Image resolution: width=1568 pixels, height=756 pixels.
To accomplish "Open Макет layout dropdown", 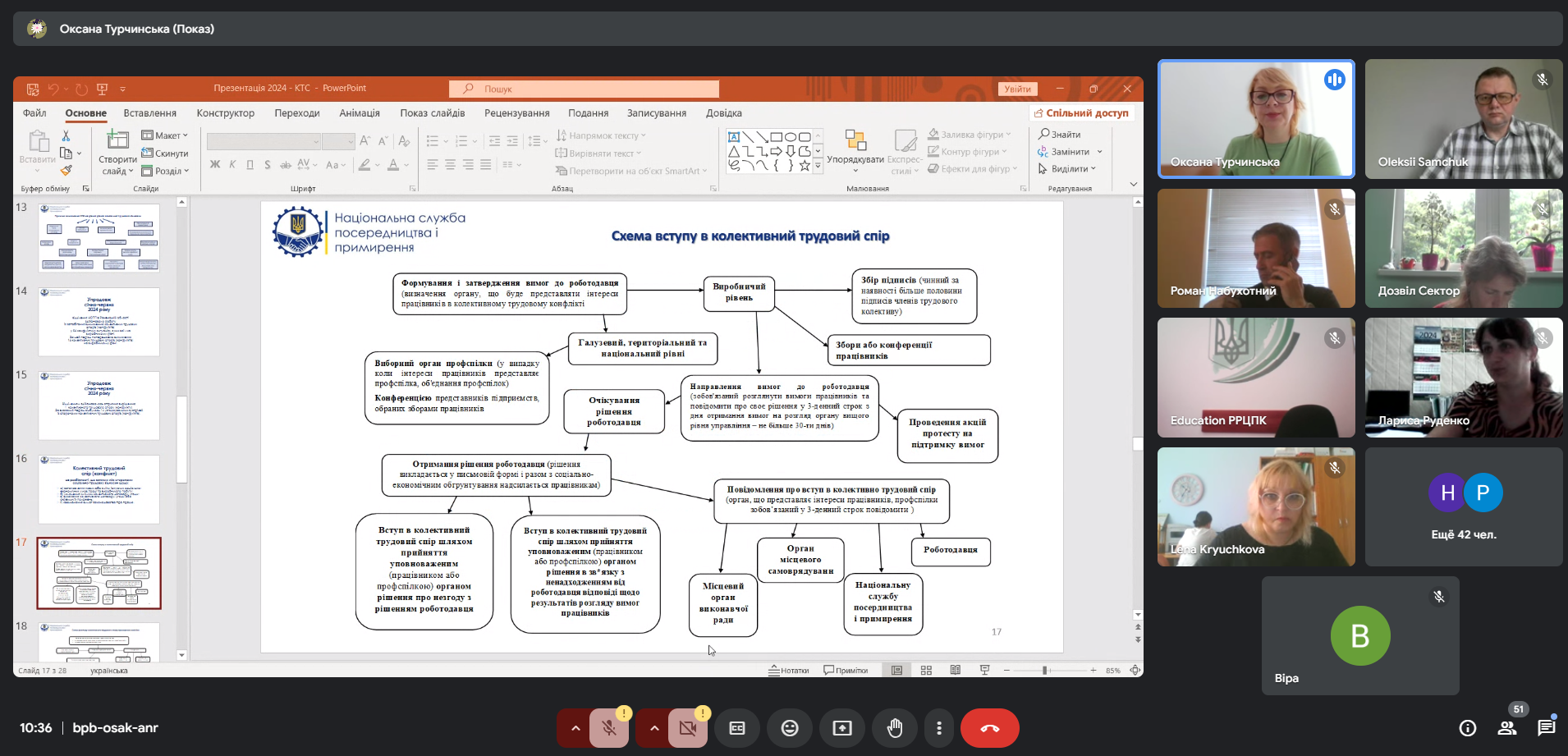I will [165, 135].
